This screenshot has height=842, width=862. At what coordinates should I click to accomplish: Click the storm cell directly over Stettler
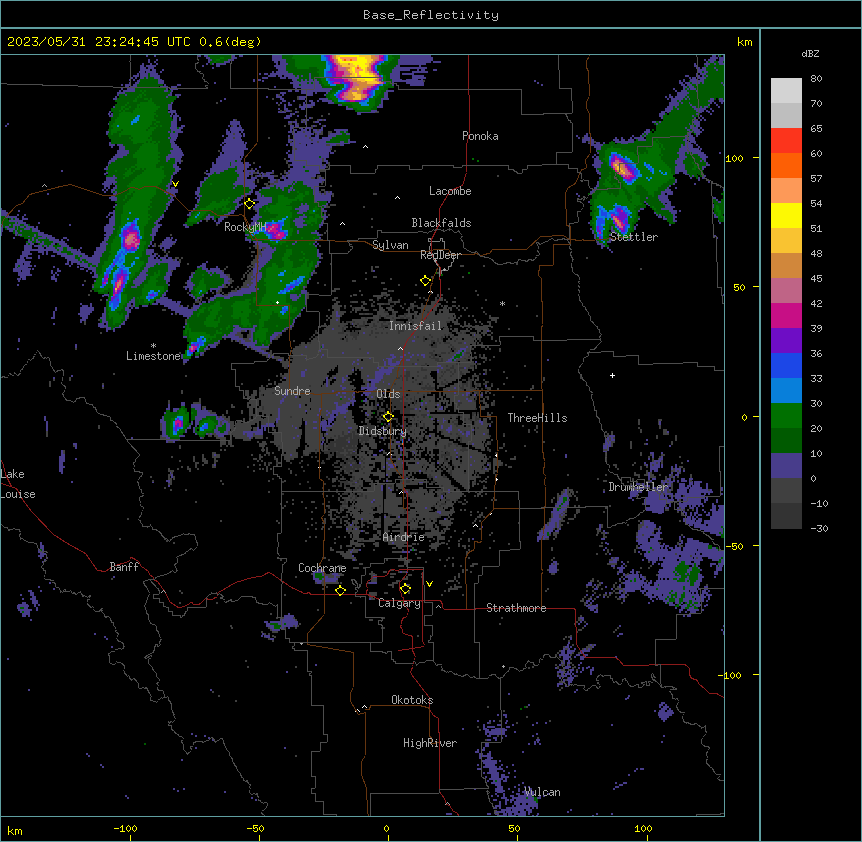(615, 219)
